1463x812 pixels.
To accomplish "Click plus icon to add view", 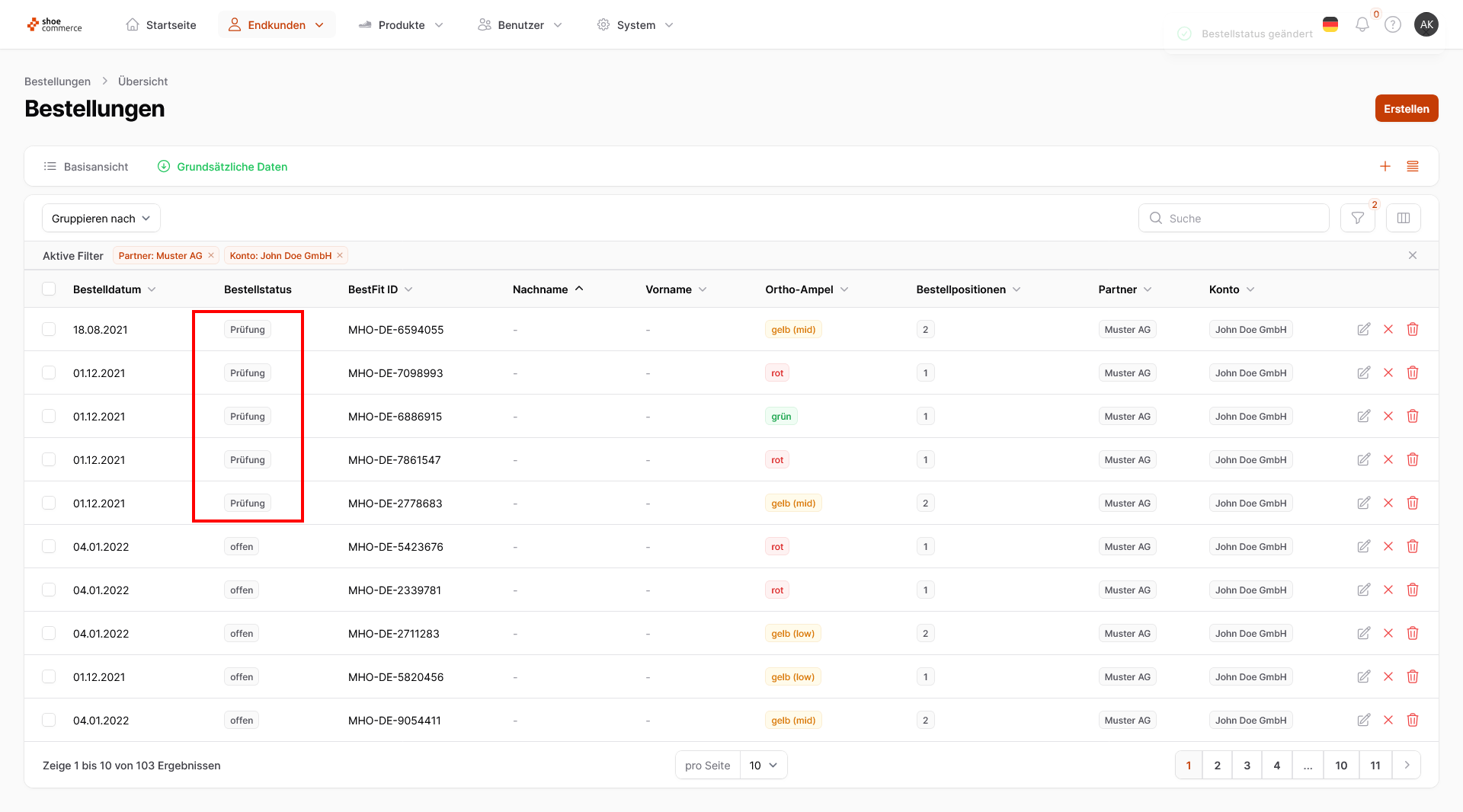I will [1385, 167].
